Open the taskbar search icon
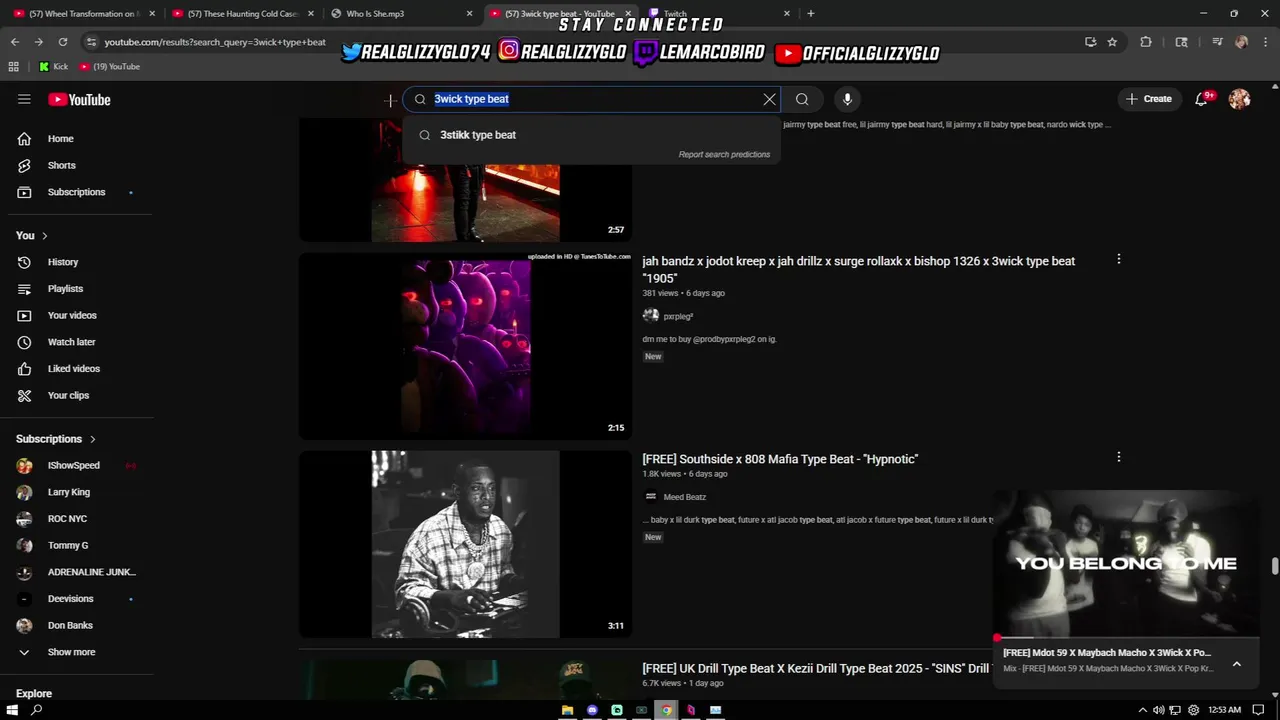The width and height of the screenshot is (1280, 720). click(x=37, y=710)
